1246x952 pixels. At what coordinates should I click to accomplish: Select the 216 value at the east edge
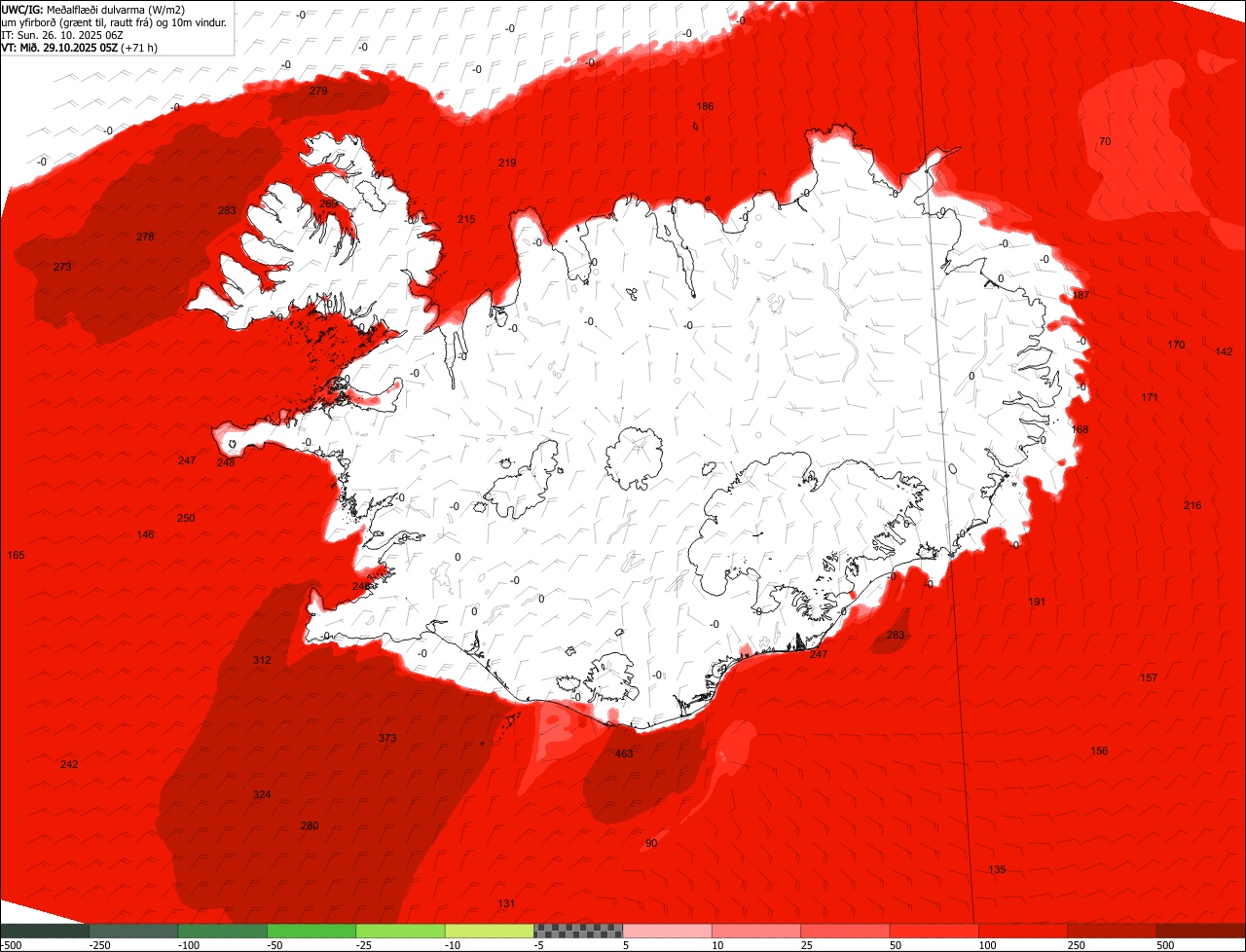click(x=1192, y=505)
